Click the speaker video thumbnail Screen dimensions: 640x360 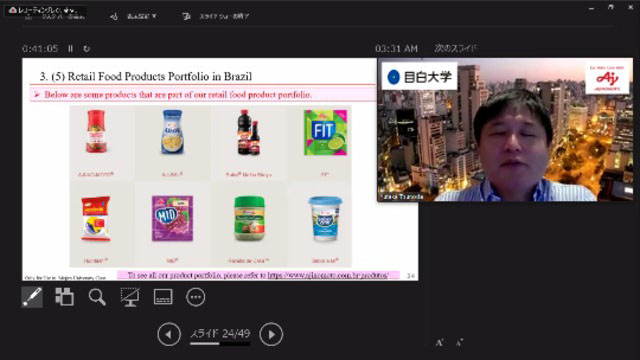(505, 129)
